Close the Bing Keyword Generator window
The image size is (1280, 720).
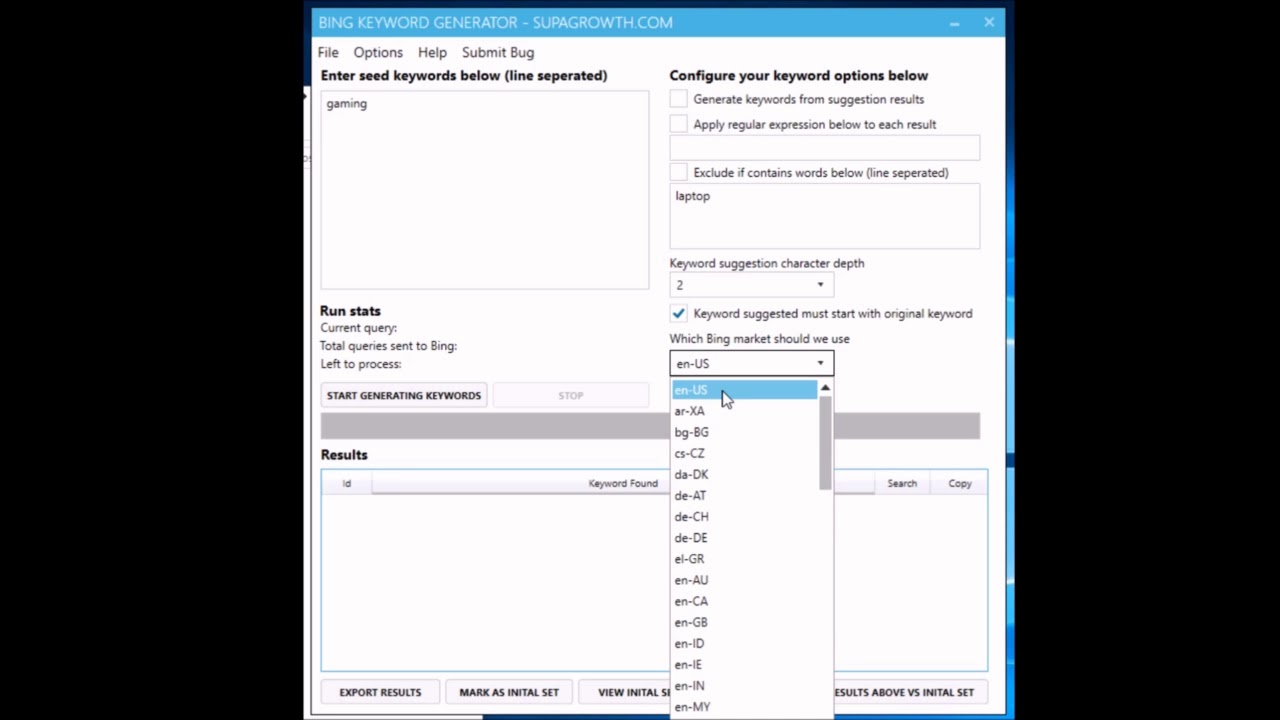989,22
